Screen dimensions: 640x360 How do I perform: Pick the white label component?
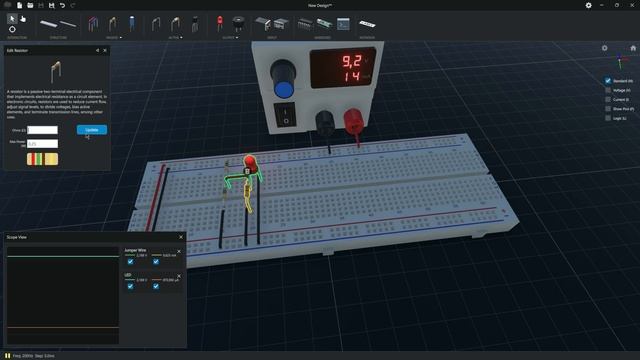coord(367,24)
